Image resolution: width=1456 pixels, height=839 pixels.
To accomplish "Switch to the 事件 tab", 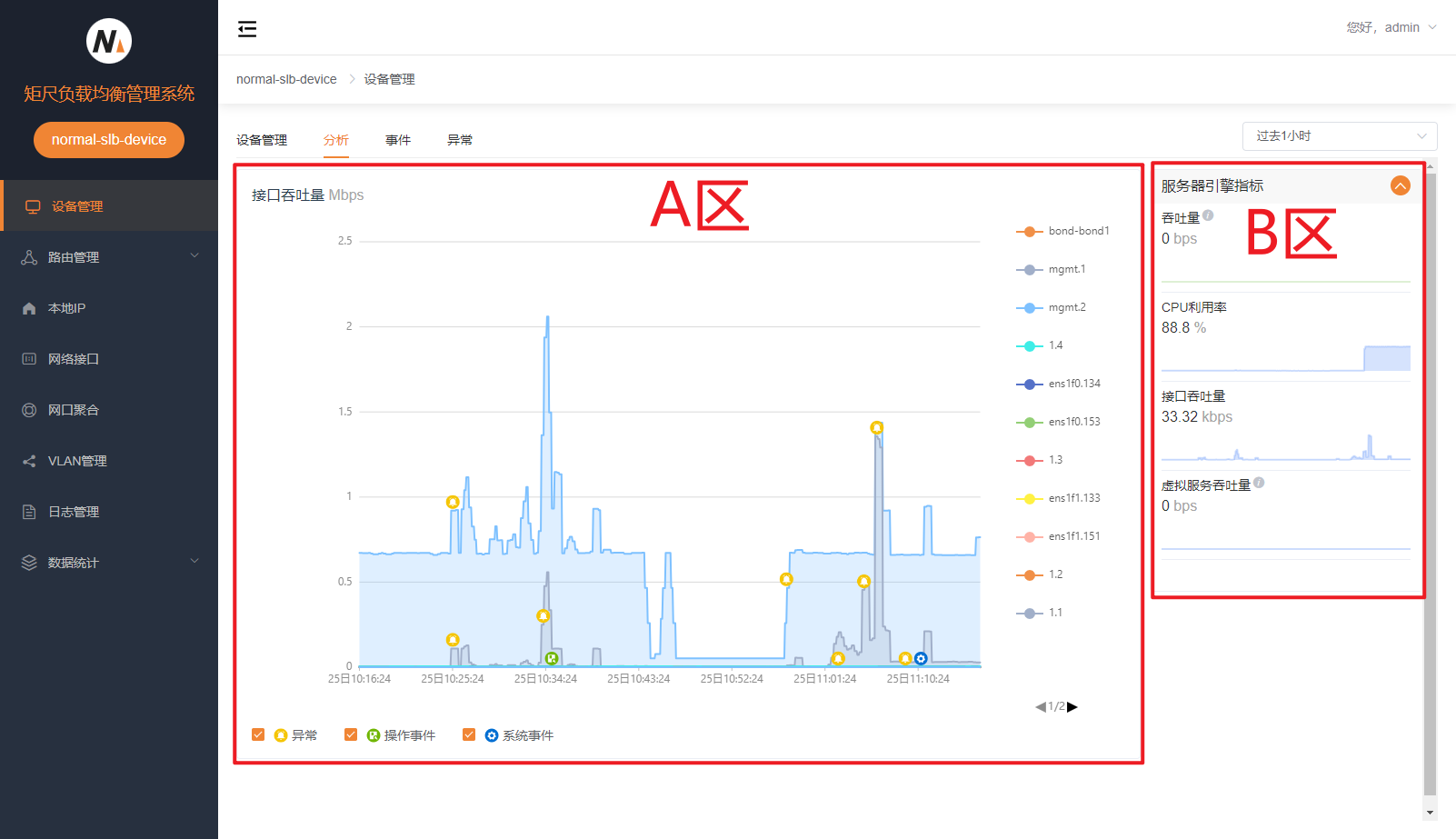I will point(398,140).
